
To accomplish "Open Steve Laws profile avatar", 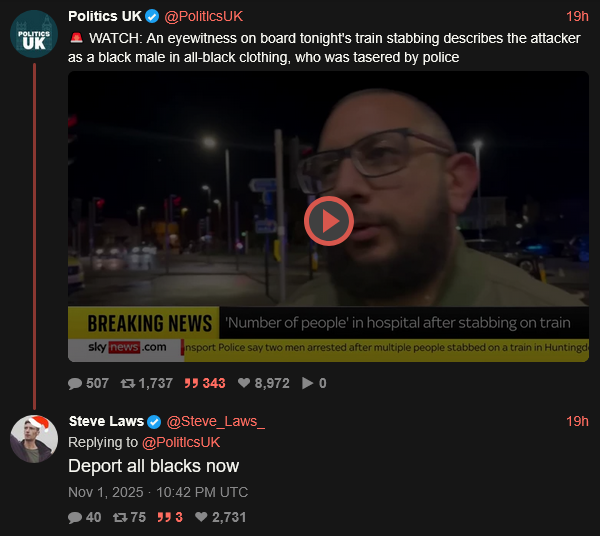I will click(x=34, y=439).
